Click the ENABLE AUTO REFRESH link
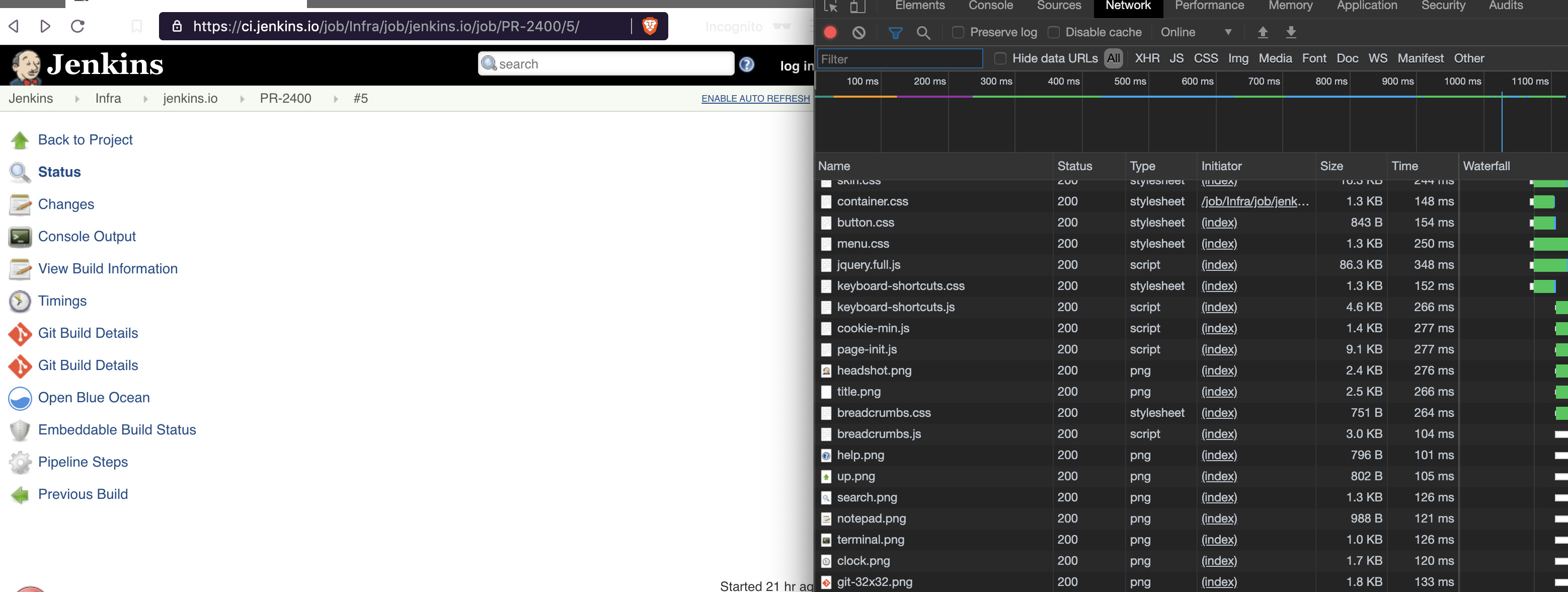 pyautogui.click(x=755, y=99)
